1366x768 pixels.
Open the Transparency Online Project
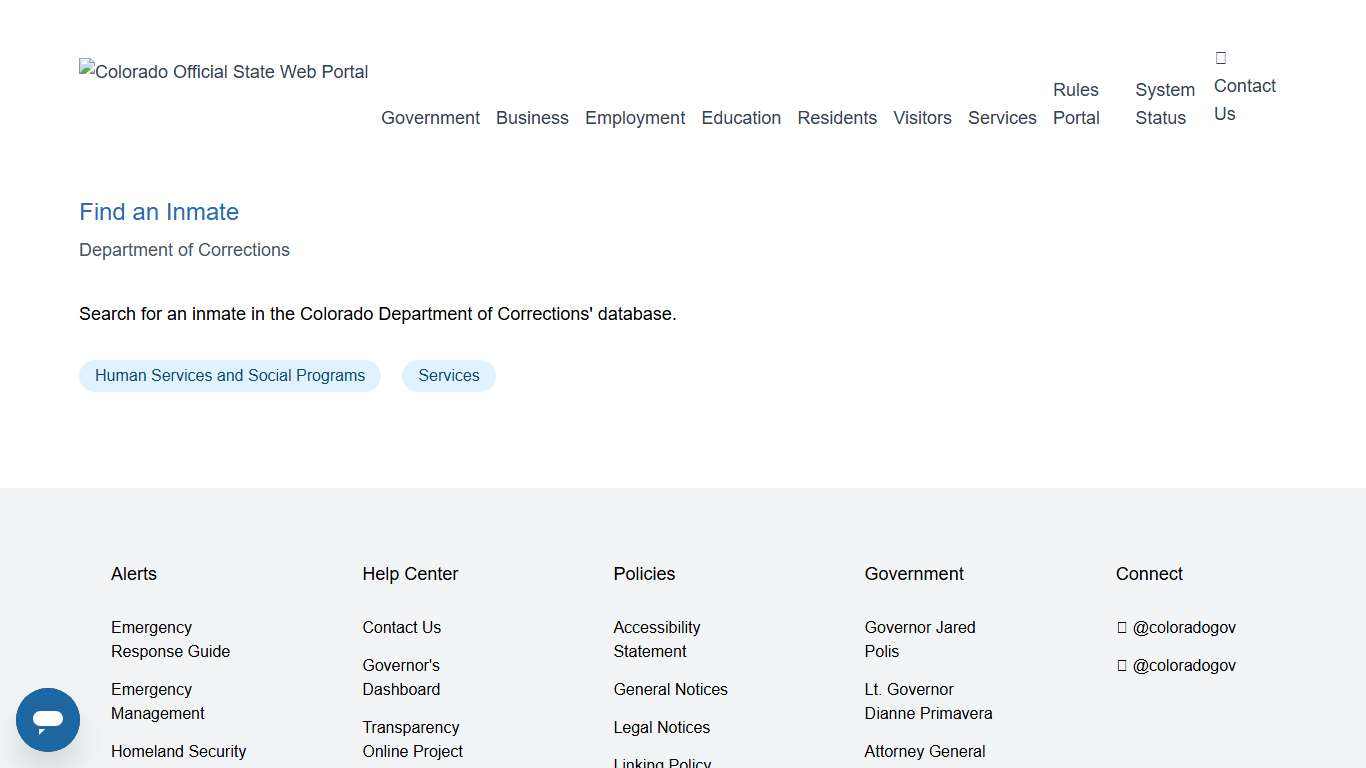tap(412, 739)
